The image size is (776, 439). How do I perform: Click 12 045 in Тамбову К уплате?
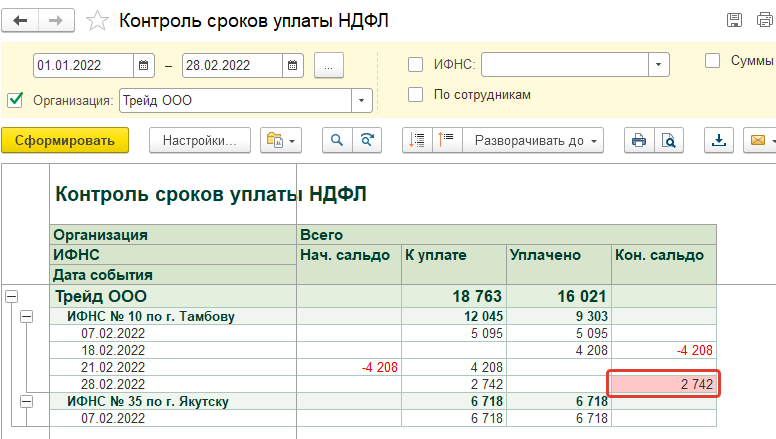pyautogui.click(x=483, y=316)
